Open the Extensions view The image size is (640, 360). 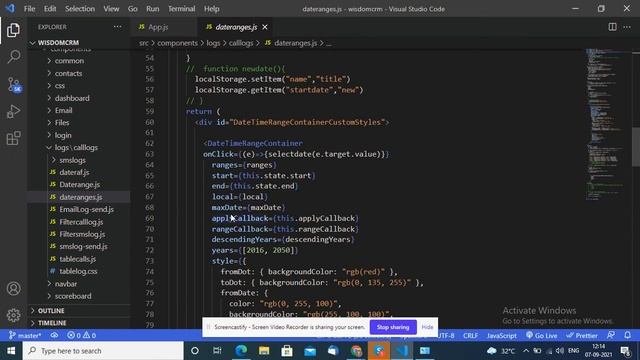coord(13,138)
